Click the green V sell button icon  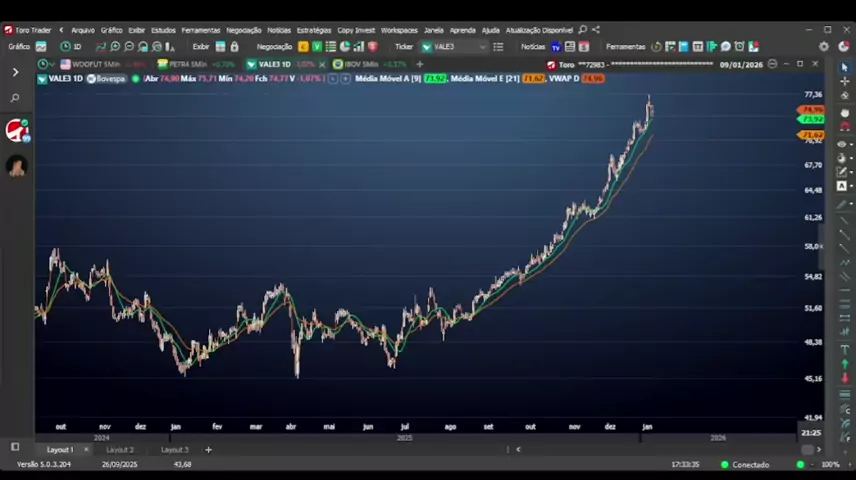317,47
